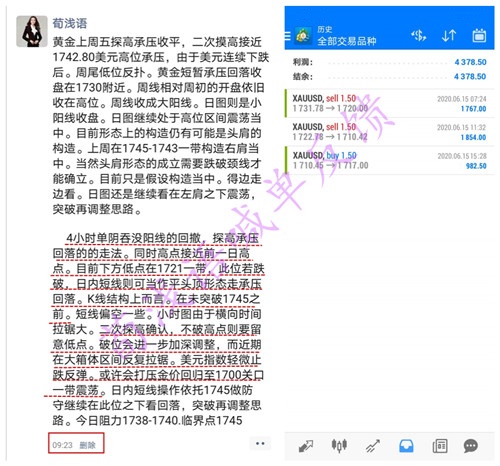Open the chat Messages tab icon
Image resolution: width=500 pixels, height=466 pixels.
point(471,446)
